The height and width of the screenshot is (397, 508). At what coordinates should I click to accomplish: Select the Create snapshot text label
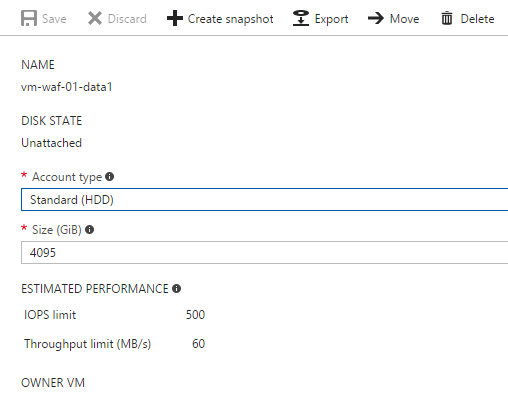coord(230,19)
